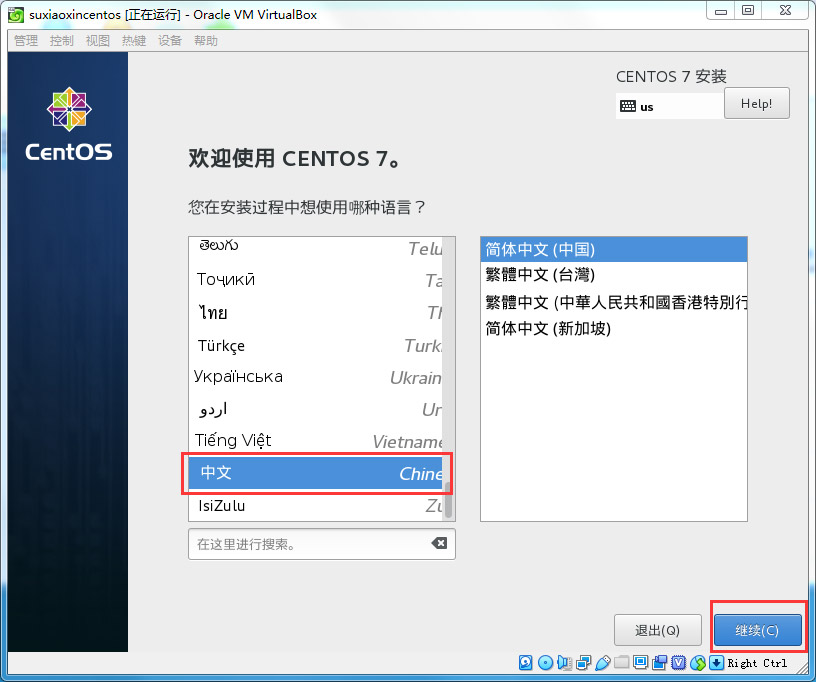The width and height of the screenshot is (816, 682).
Task: Open the 视图 menu
Action: (x=98, y=41)
